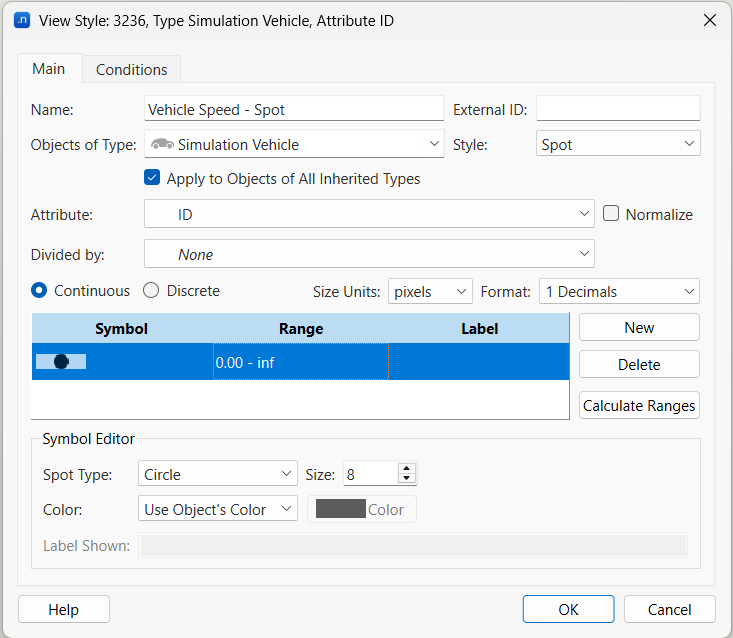Viewport: 733px width, 638px height.
Task: Click the Name field containing Vehicle Speed - Spot
Action: [x=294, y=109]
